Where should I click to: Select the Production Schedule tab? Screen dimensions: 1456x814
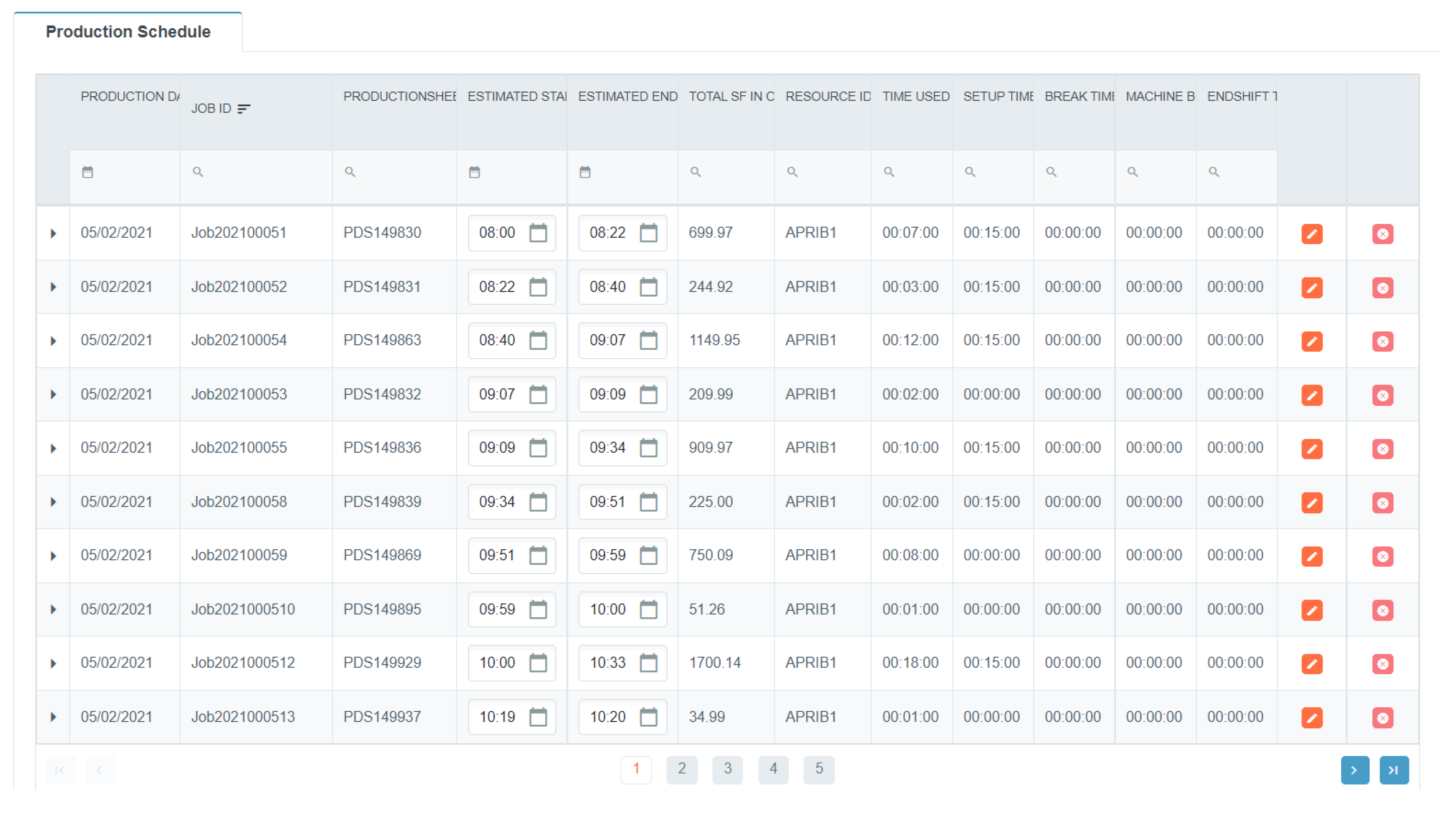coord(128,32)
